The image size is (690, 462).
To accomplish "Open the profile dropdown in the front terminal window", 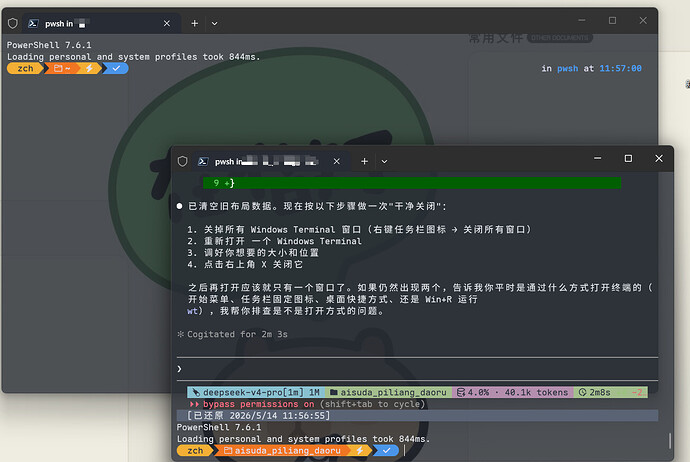I will coord(384,161).
